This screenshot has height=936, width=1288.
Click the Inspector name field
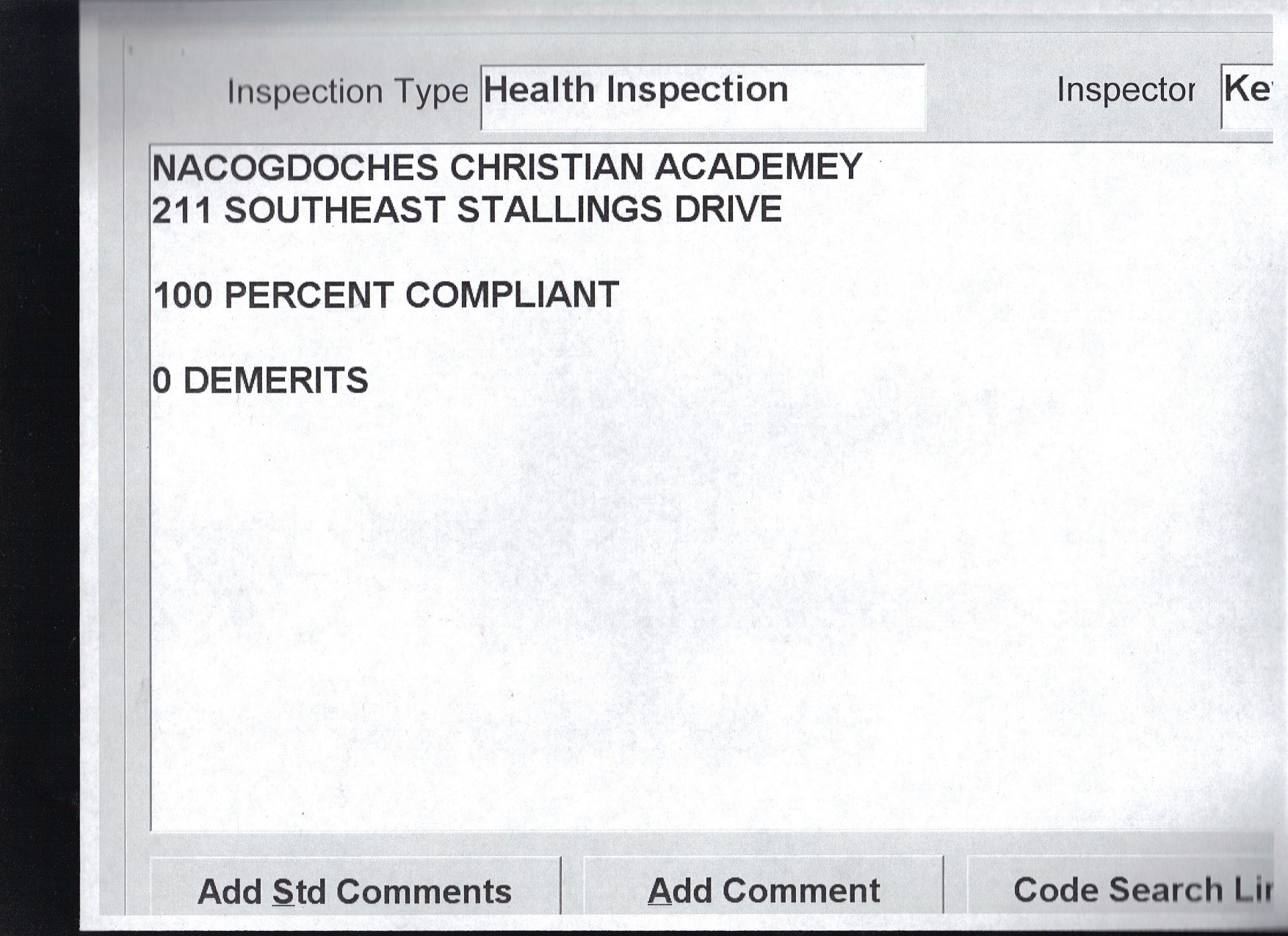pyautogui.click(x=1247, y=95)
